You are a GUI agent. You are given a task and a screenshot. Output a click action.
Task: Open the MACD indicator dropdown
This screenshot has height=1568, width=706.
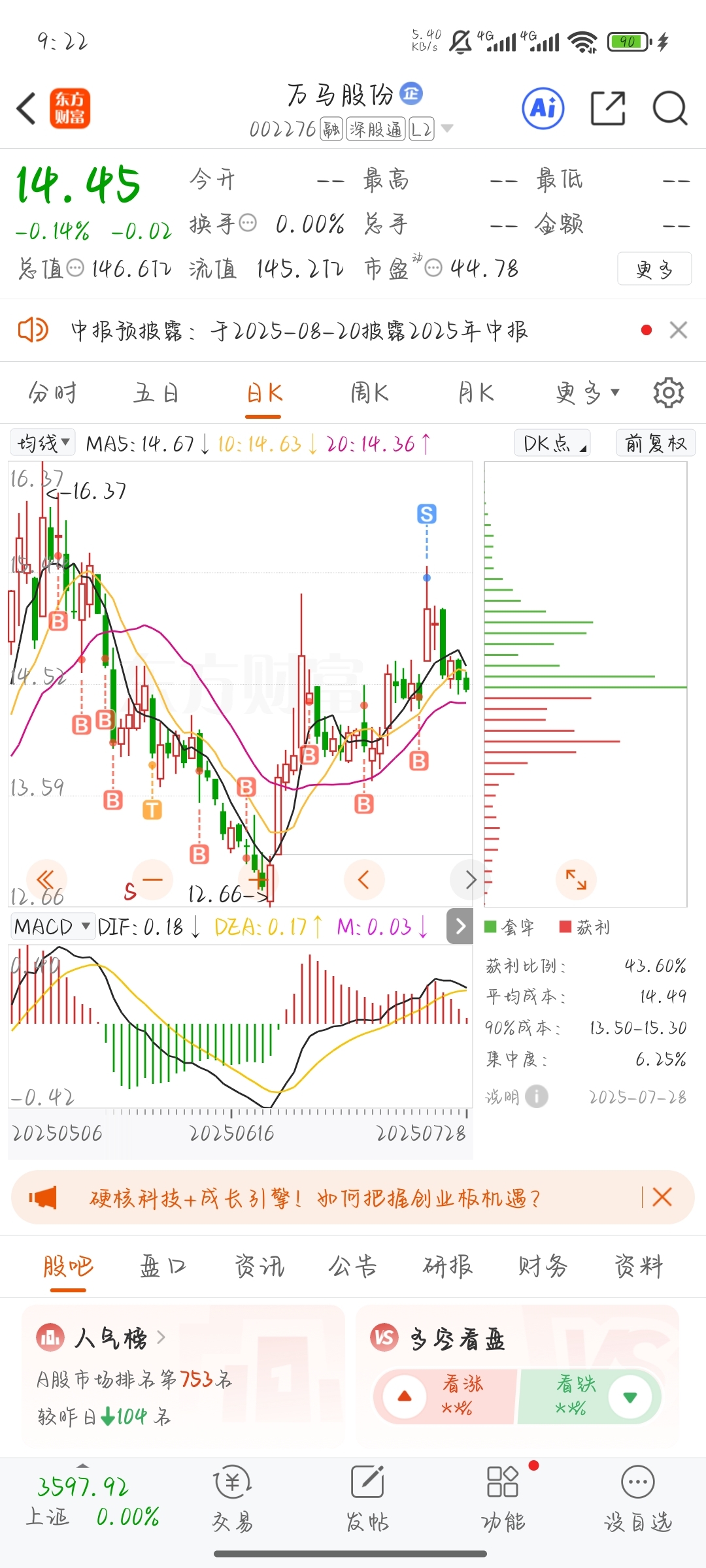click(52, 926)
